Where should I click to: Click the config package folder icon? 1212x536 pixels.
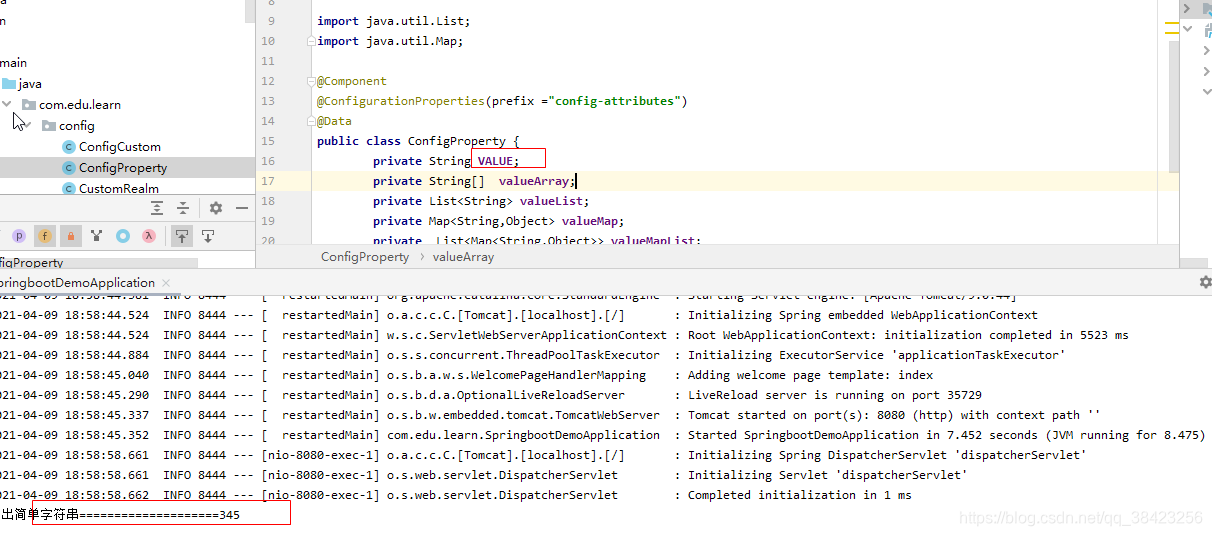pyautogui.click(x=49, y=126)
